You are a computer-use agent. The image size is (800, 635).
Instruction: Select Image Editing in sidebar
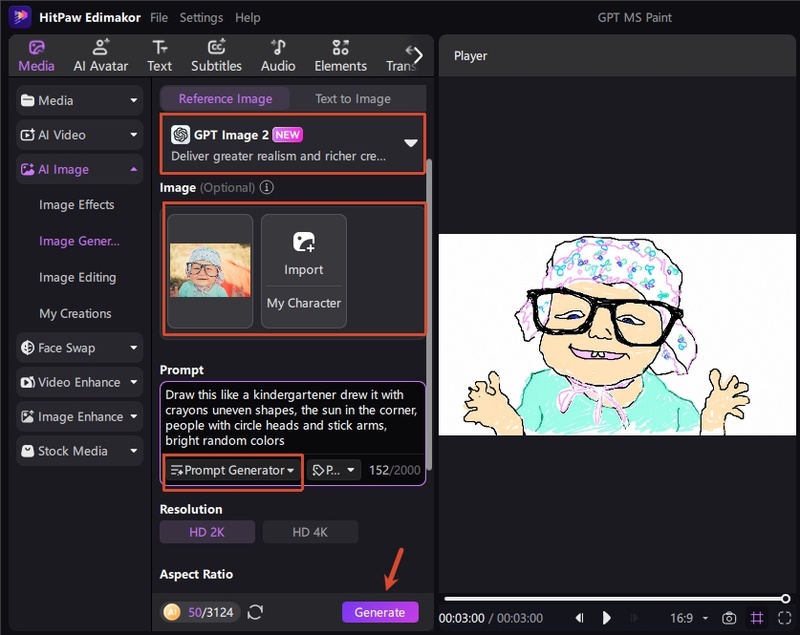tap(78, 277)
